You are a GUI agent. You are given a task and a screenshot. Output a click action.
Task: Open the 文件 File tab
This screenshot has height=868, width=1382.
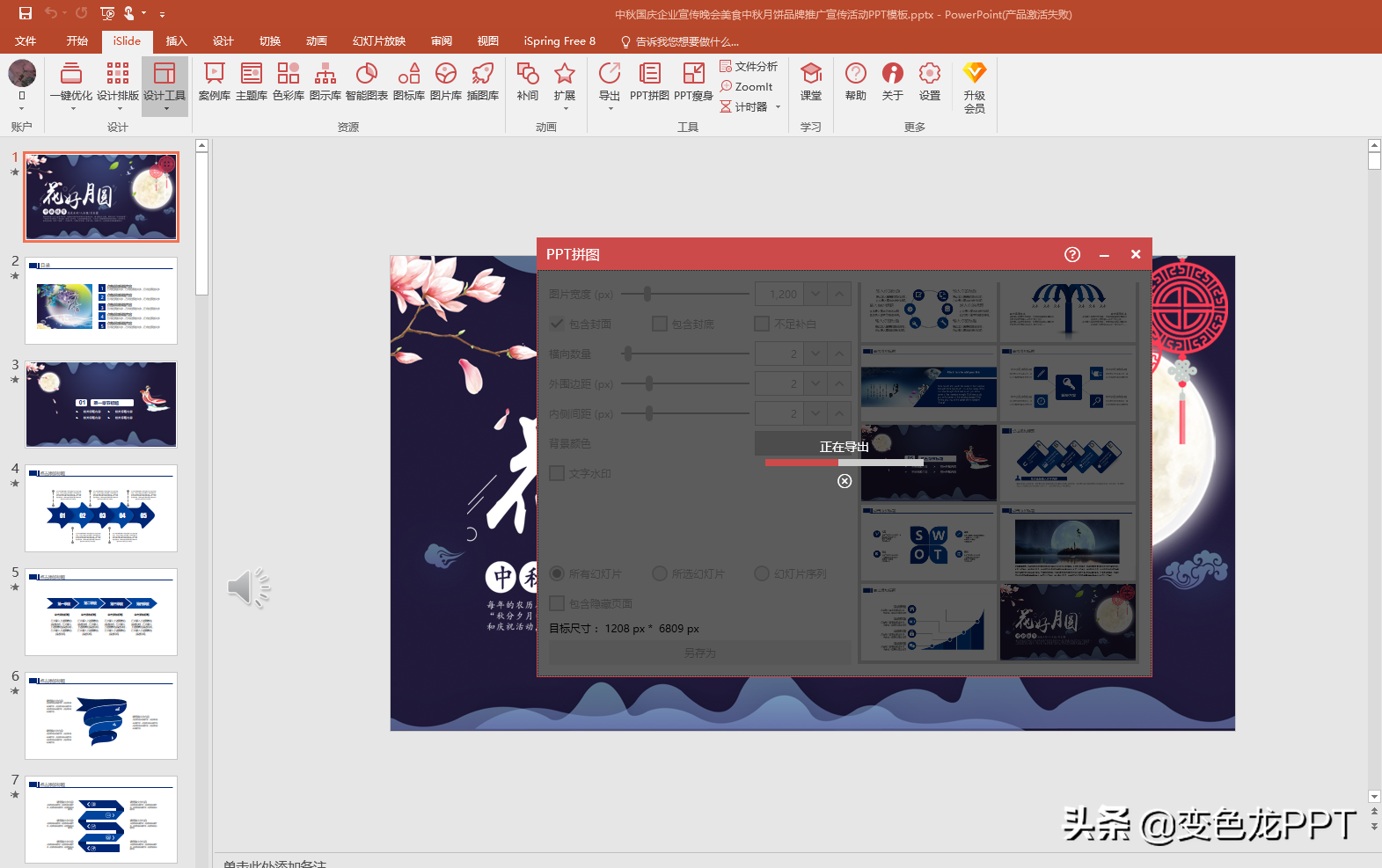pos(26,41)
